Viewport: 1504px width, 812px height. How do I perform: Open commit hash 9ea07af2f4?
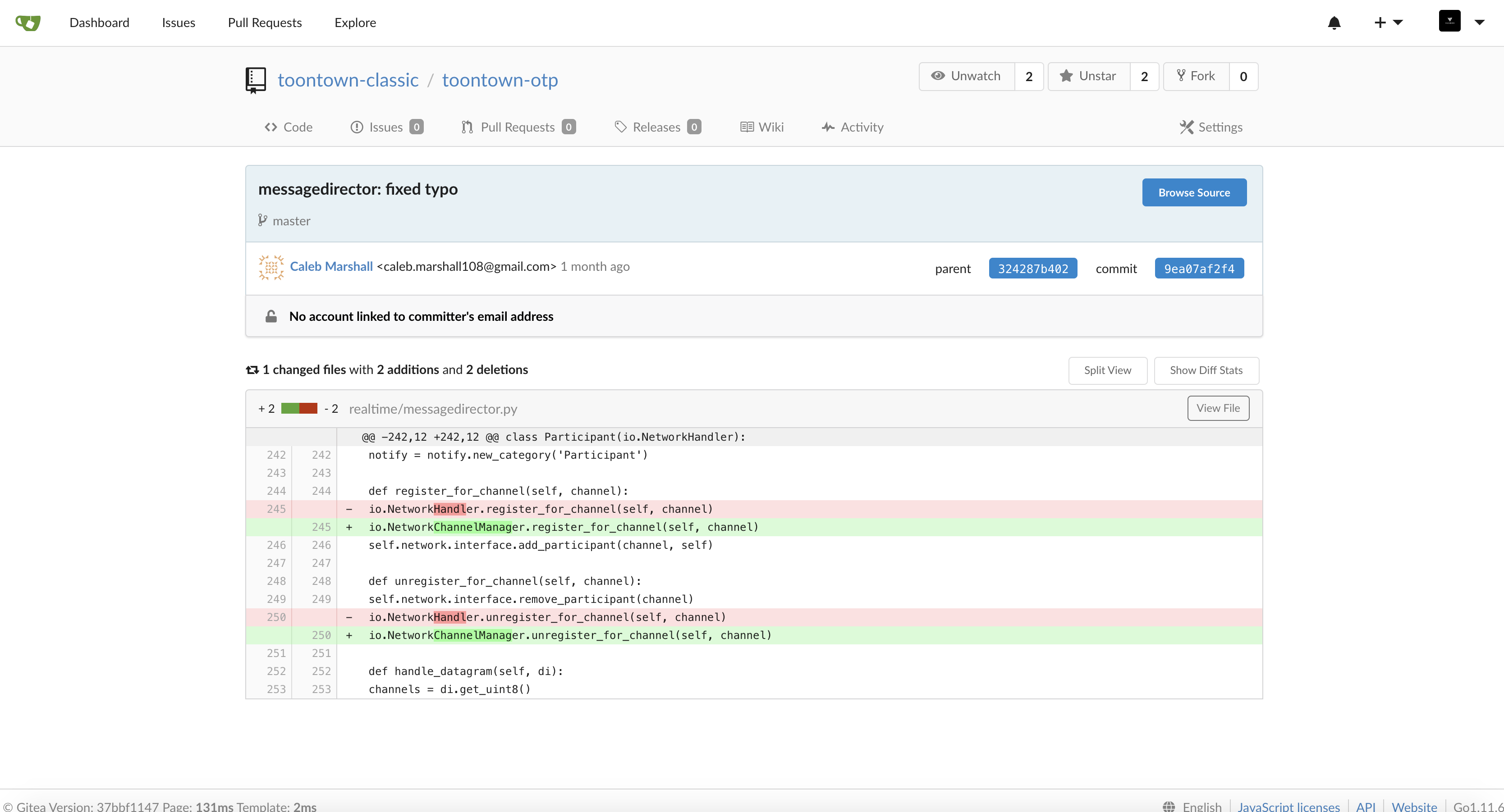(x=1199, y=269)
